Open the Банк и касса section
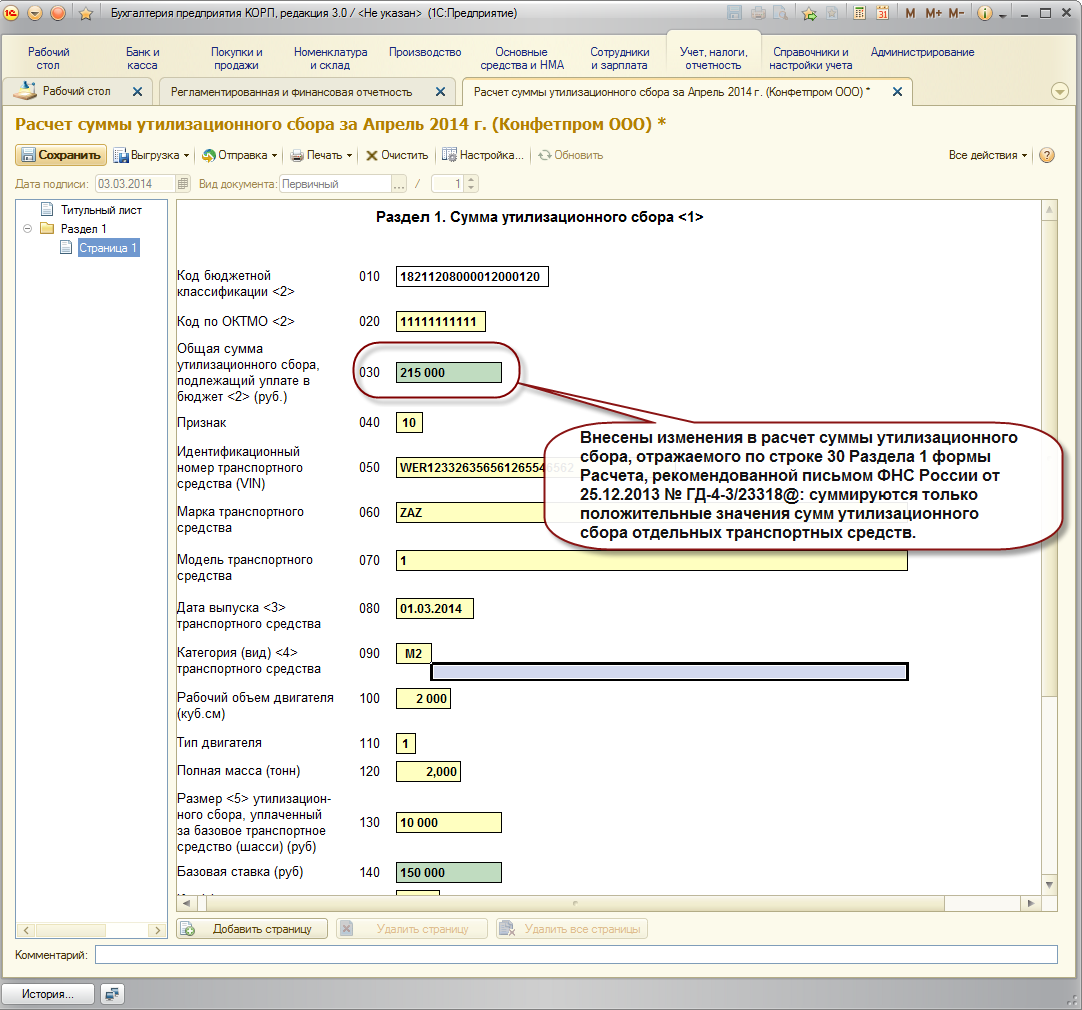Screen dimensions: 1082x1010 [x=142, y=59]
